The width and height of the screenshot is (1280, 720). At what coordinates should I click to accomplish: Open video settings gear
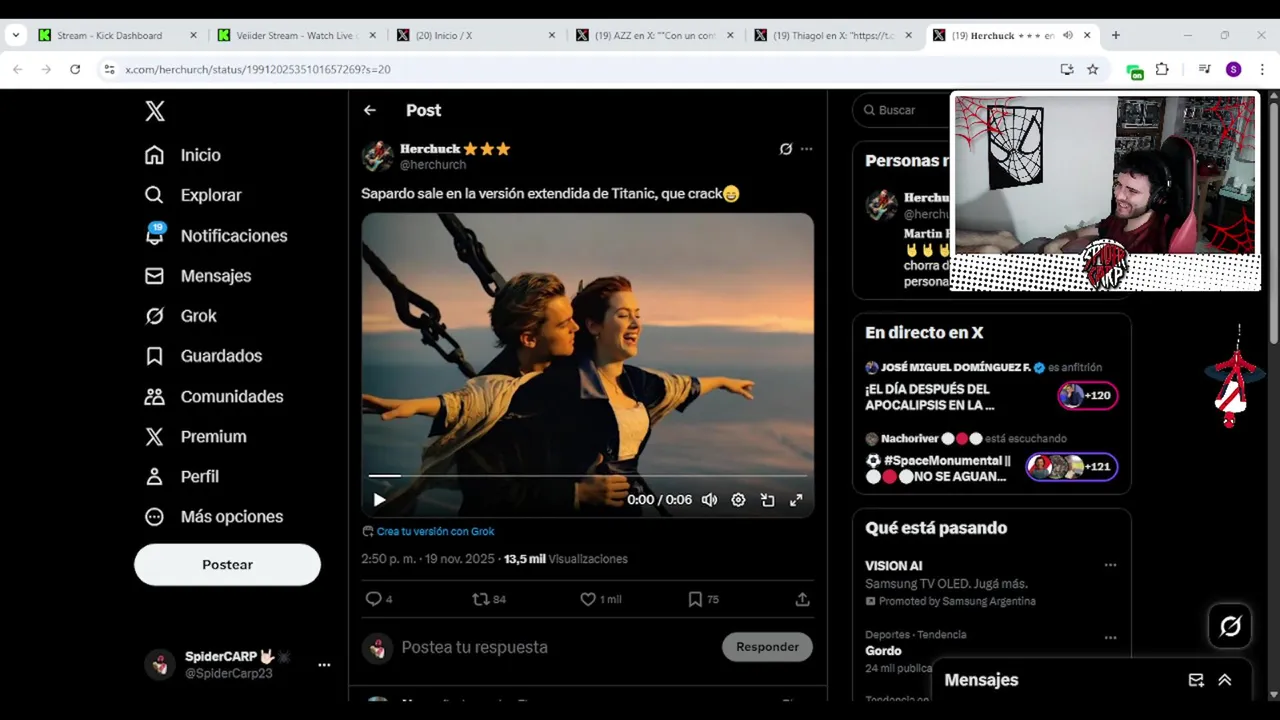(x=738, y=500)
